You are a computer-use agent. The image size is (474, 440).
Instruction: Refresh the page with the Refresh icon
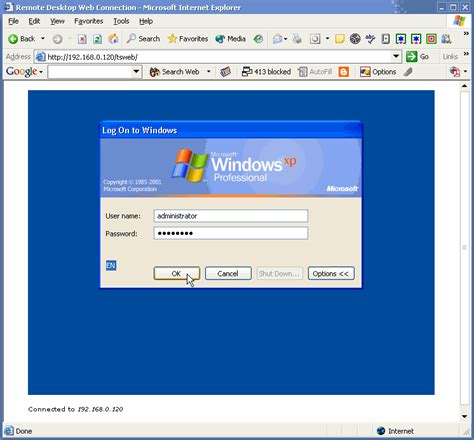tap(97, 39)
